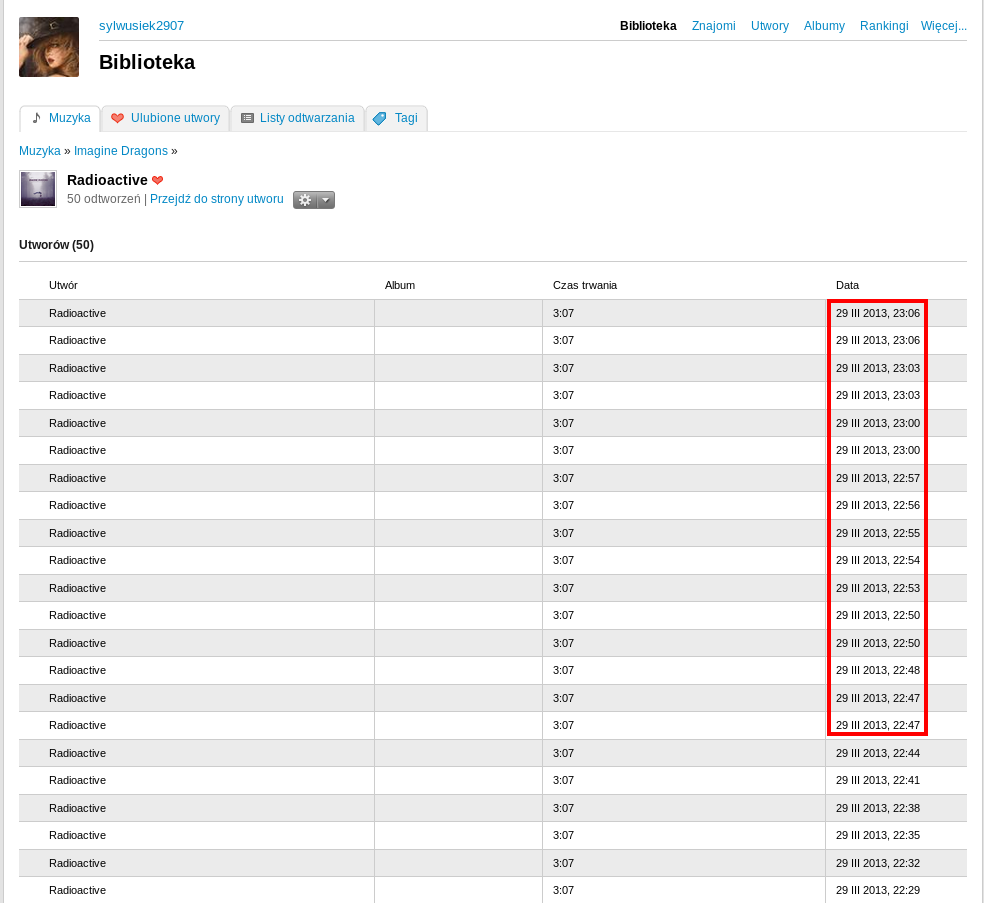This screenshot has width=984, height=903.
Task: Click the Utwór column header
Action: (63, 285)
